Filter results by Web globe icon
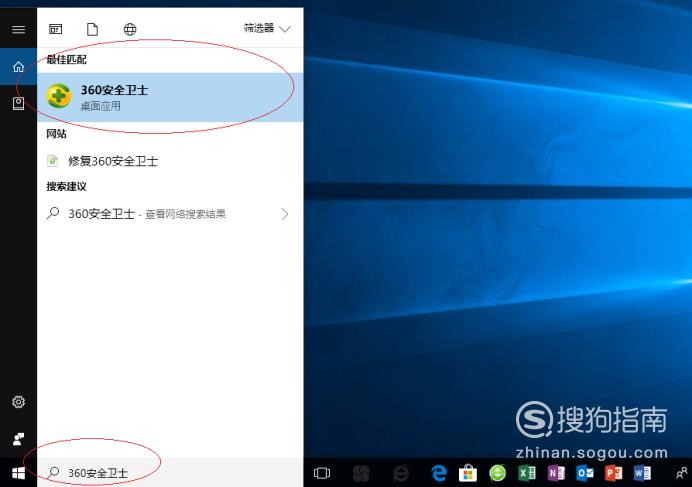This screenshot has height=487, width=692. [130, 29]
